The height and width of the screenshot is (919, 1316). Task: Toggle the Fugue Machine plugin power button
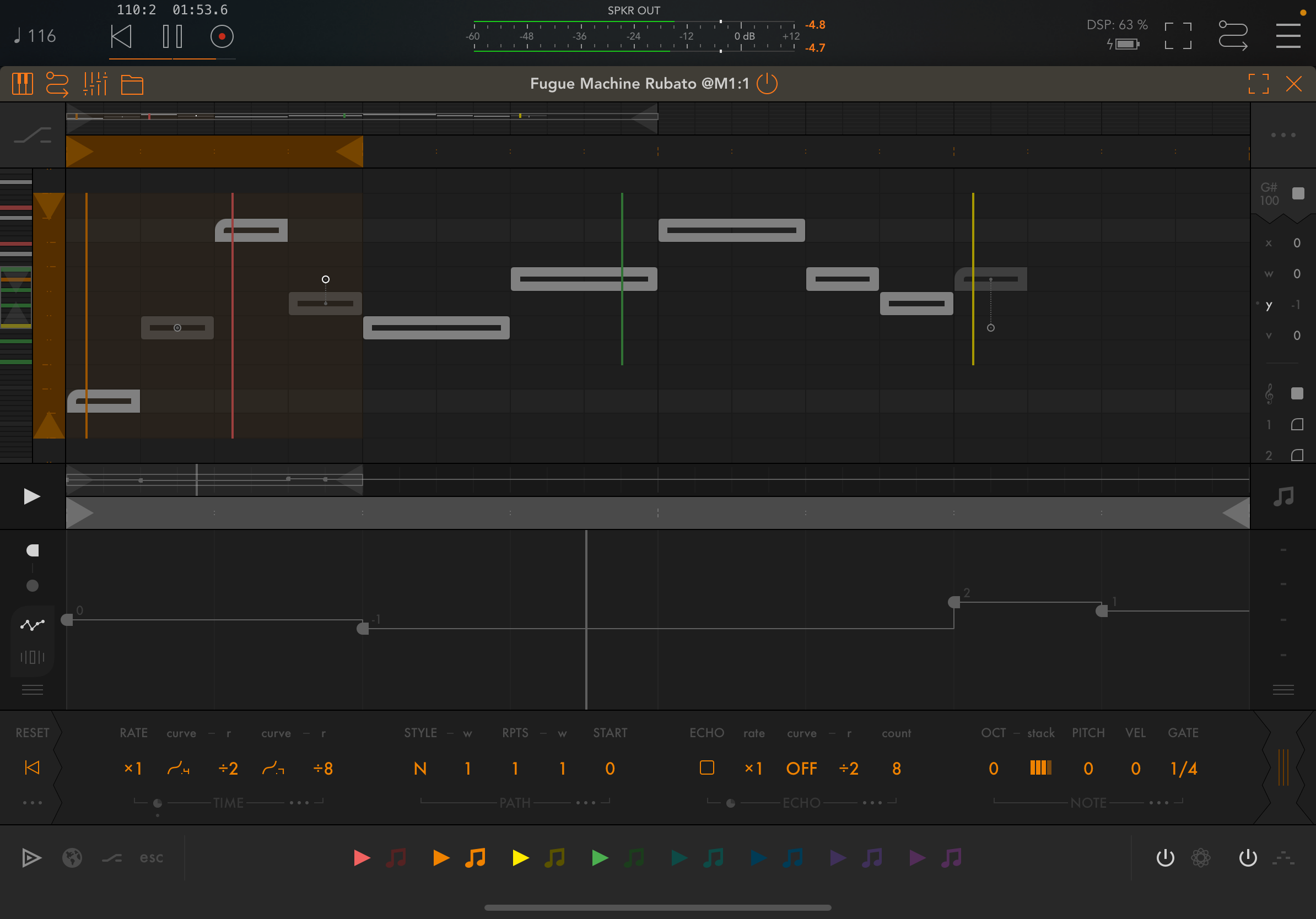[767, 84]
